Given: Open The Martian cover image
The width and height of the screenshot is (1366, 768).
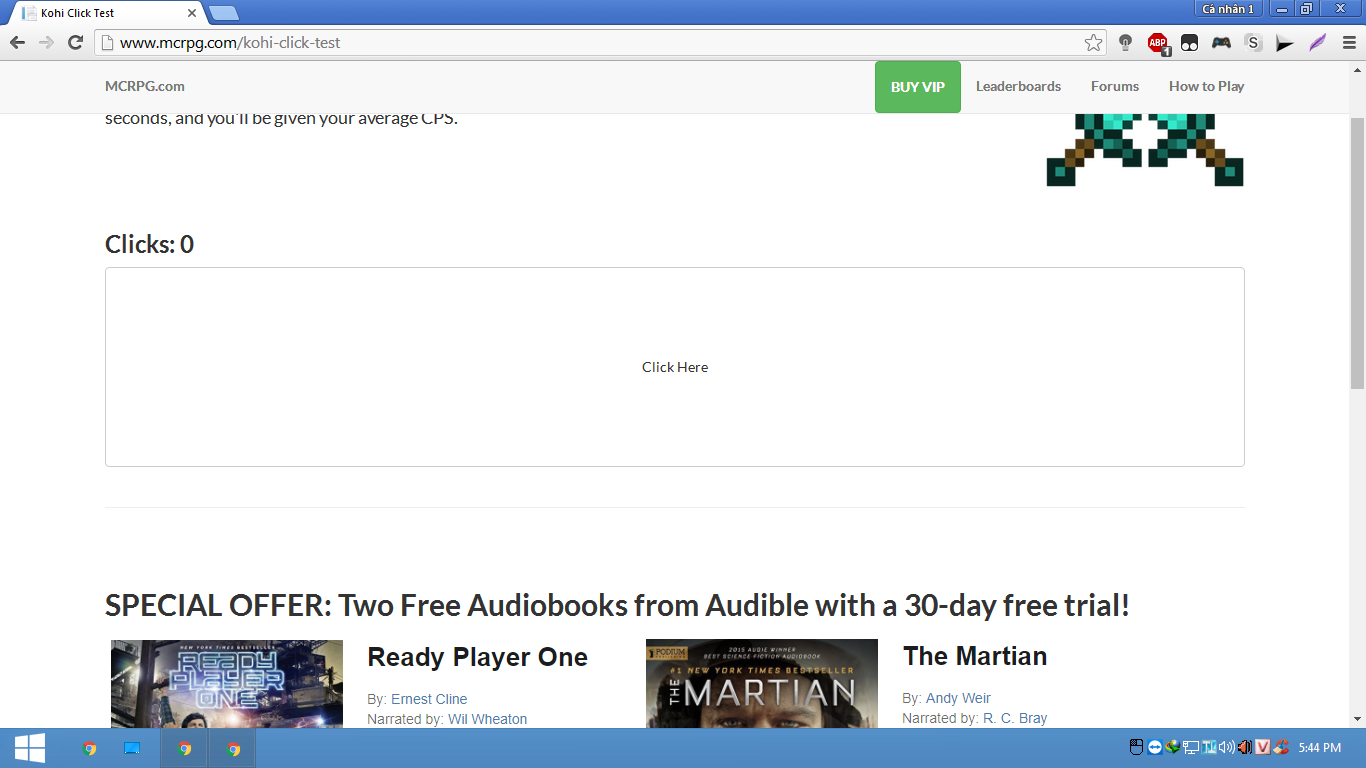Looking at the screenshot, I should 762,684.
